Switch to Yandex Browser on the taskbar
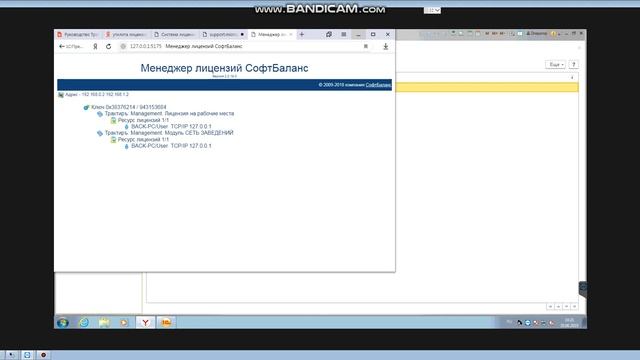The image size is (640, 360). coord(145,322)
